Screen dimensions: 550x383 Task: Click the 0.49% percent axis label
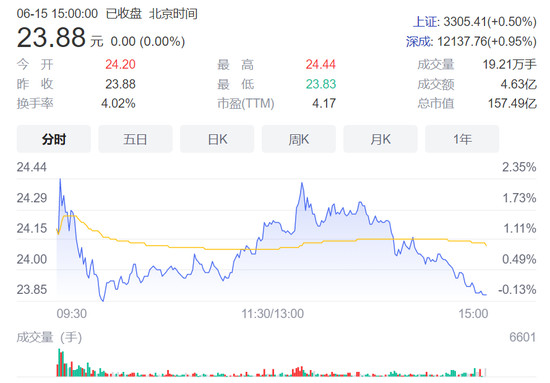coord(519,259)
